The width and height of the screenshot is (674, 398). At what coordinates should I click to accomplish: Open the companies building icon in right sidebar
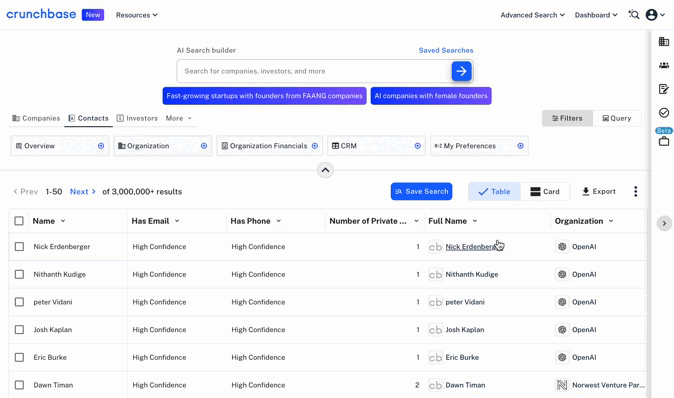[x=664, y=41]
